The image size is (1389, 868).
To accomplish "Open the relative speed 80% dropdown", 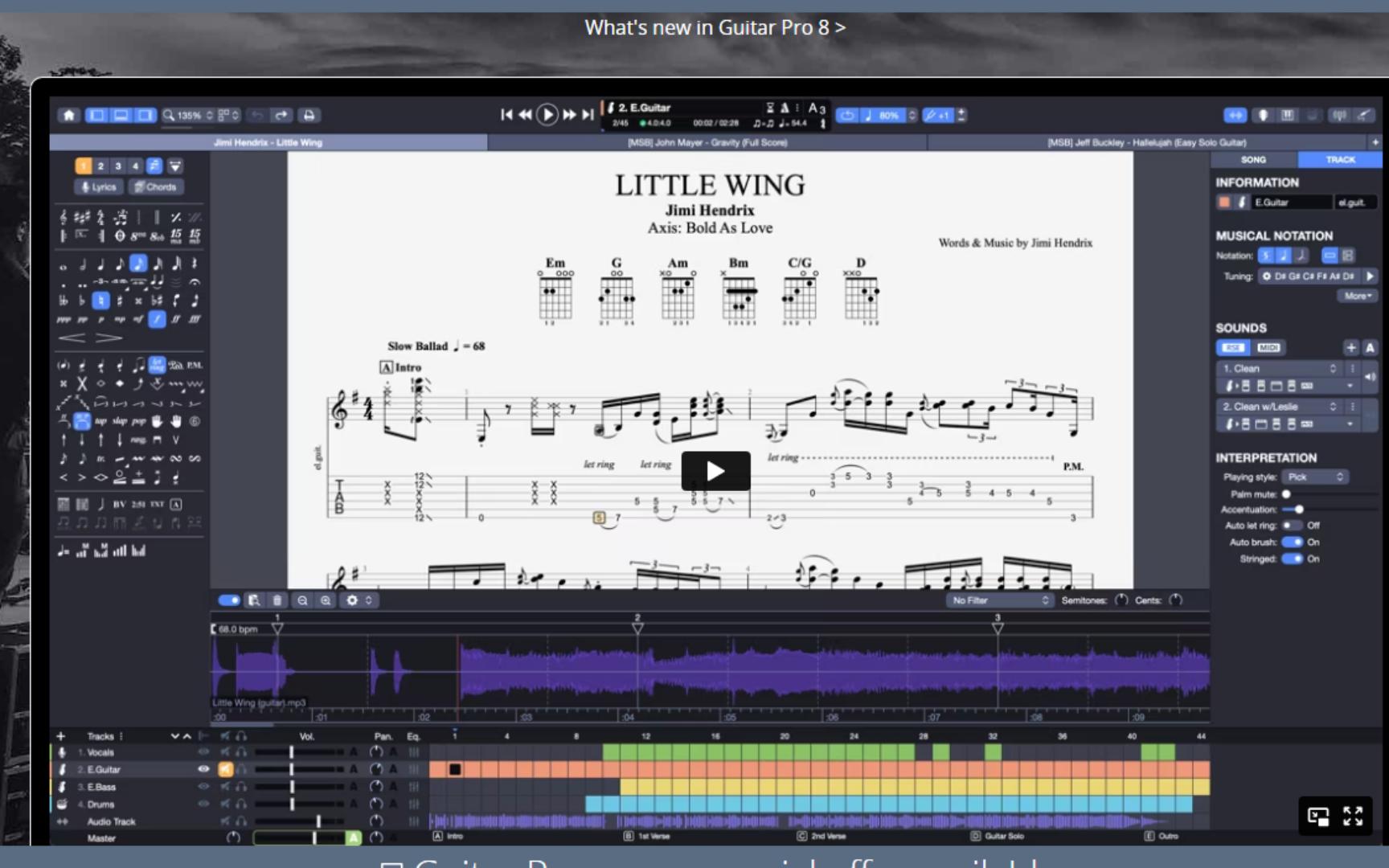I will pos(888,115).
